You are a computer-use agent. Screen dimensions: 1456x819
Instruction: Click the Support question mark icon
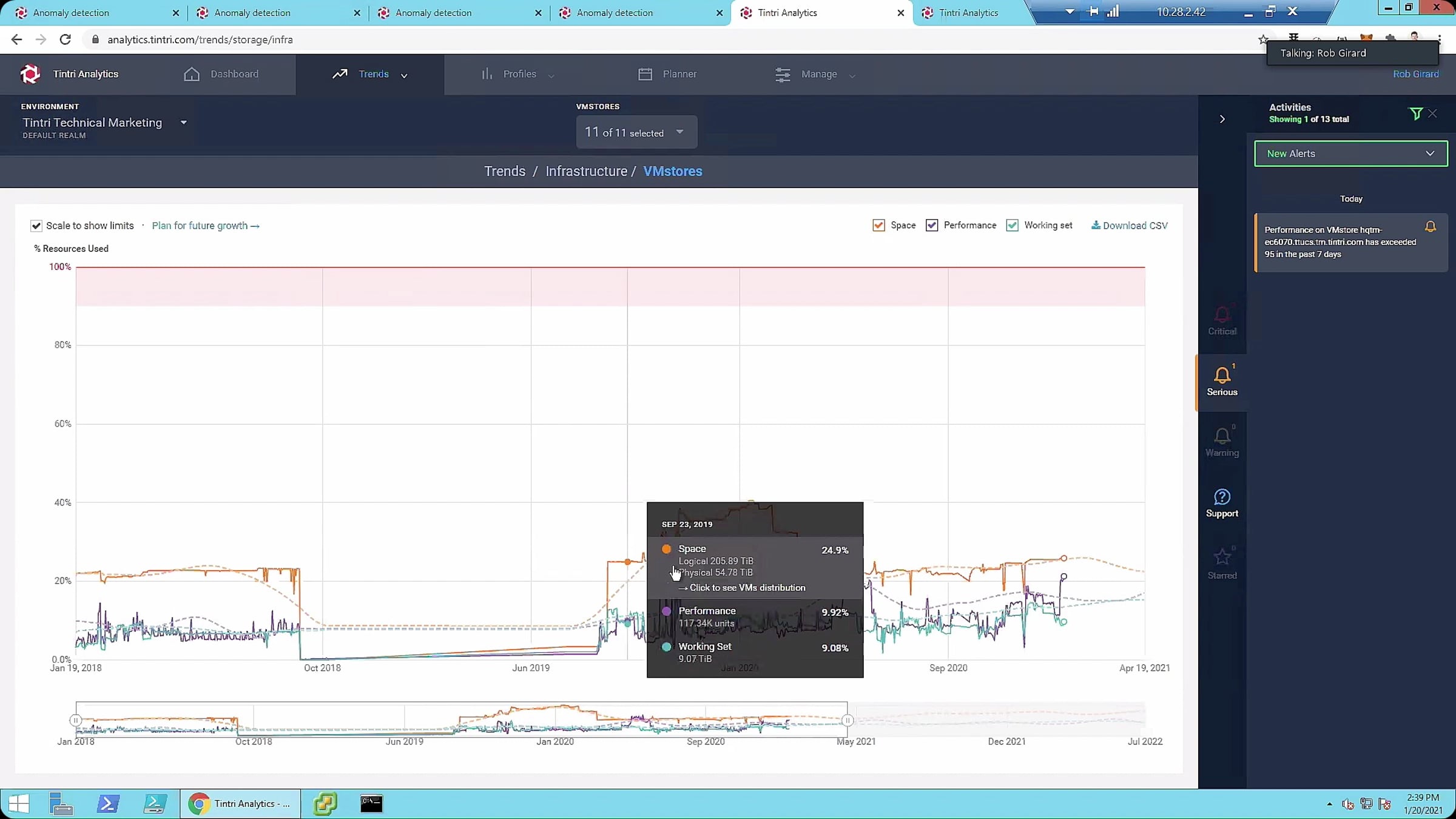1222,497
